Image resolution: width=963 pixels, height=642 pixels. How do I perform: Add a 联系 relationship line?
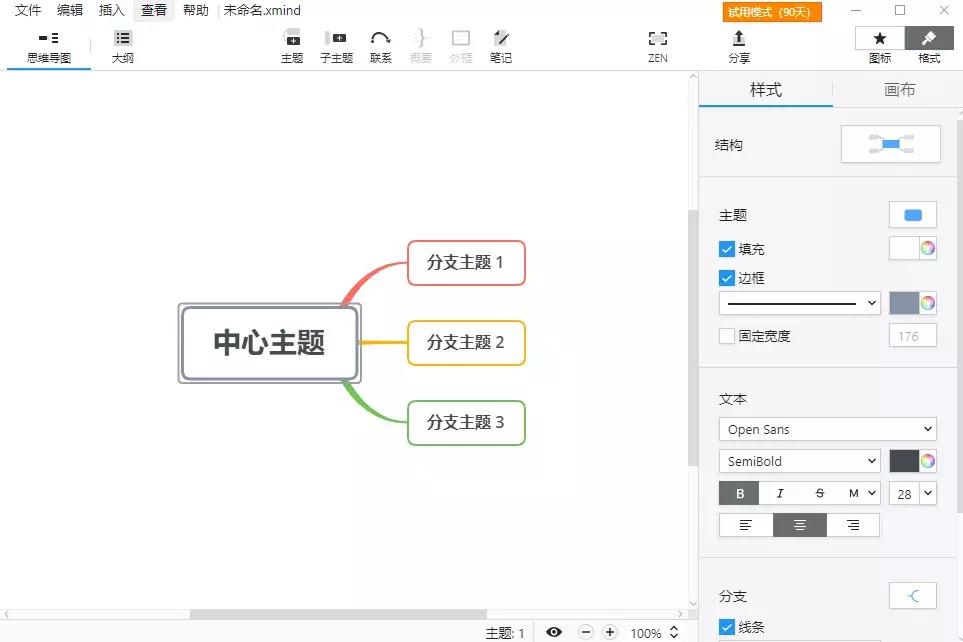(381, 44)
